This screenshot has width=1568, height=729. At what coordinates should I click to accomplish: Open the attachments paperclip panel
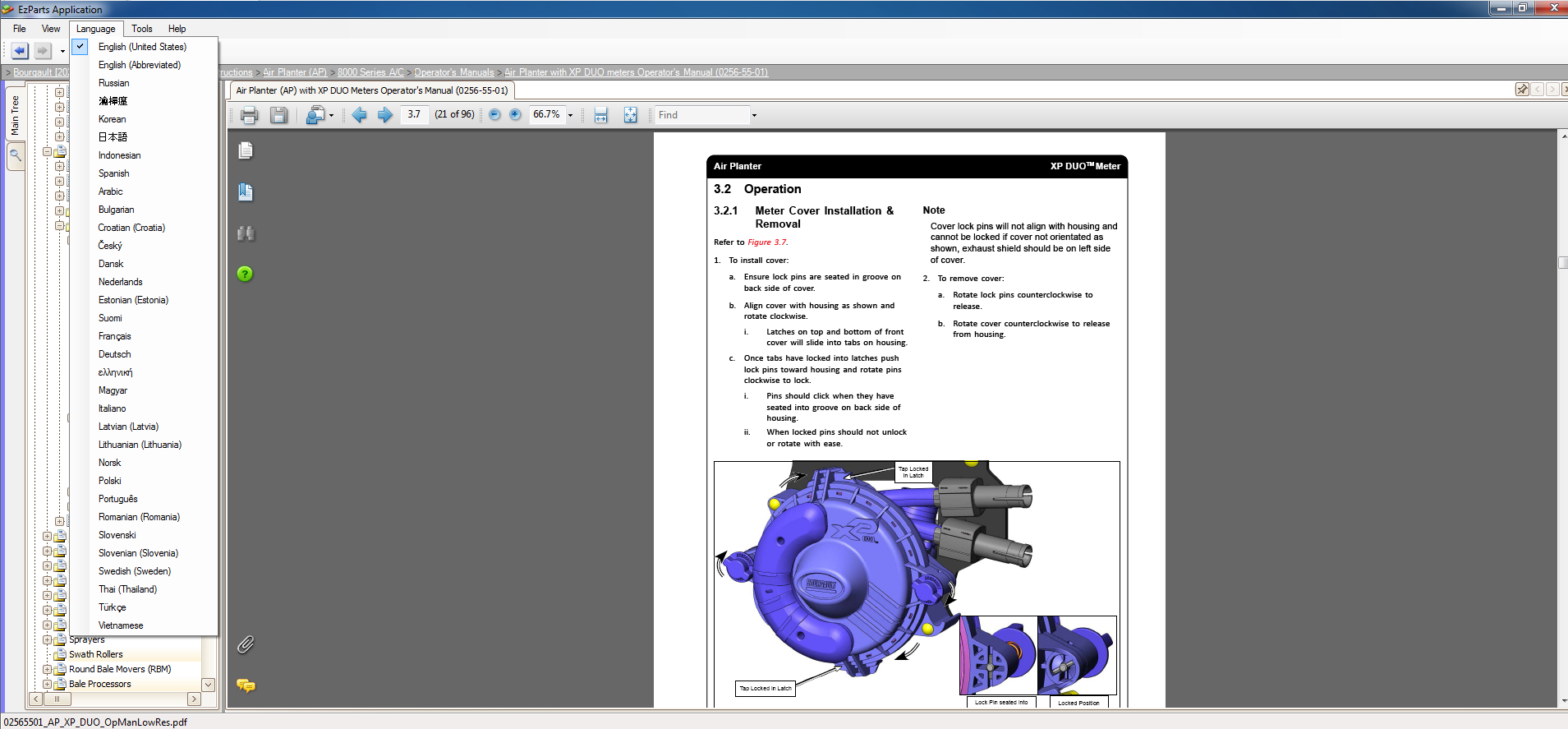(x=246, y=644)
